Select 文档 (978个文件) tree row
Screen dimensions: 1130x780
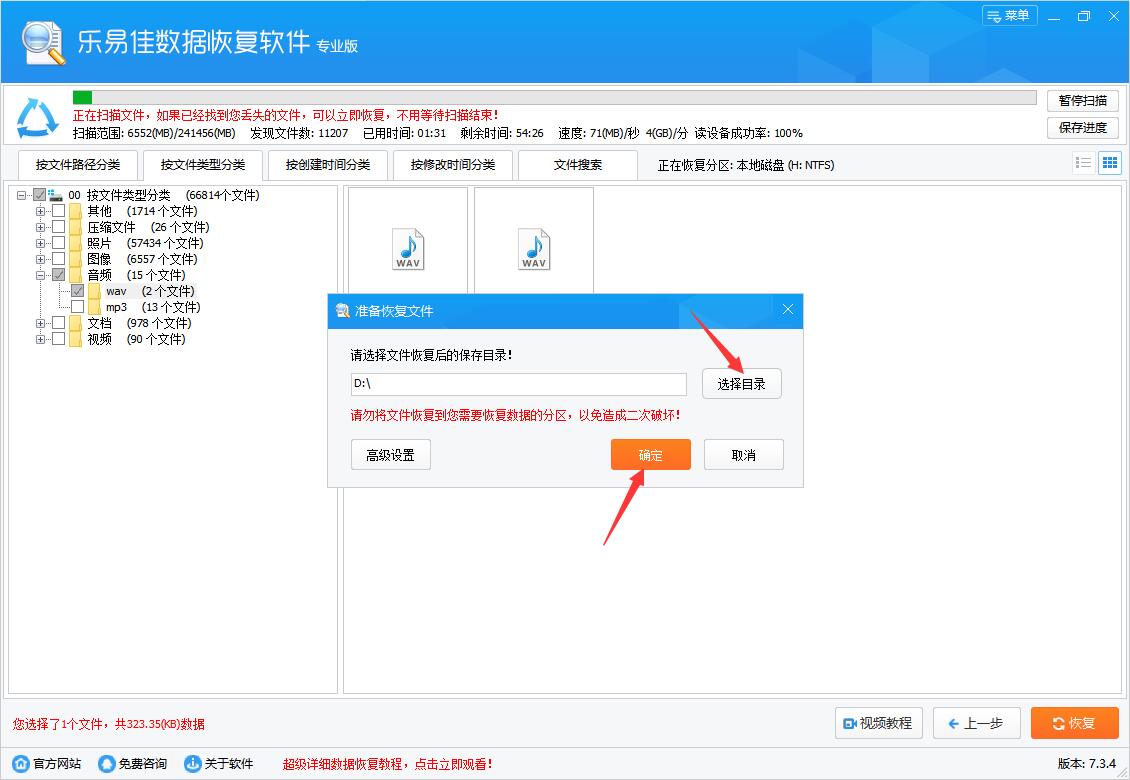coord(139,323)
